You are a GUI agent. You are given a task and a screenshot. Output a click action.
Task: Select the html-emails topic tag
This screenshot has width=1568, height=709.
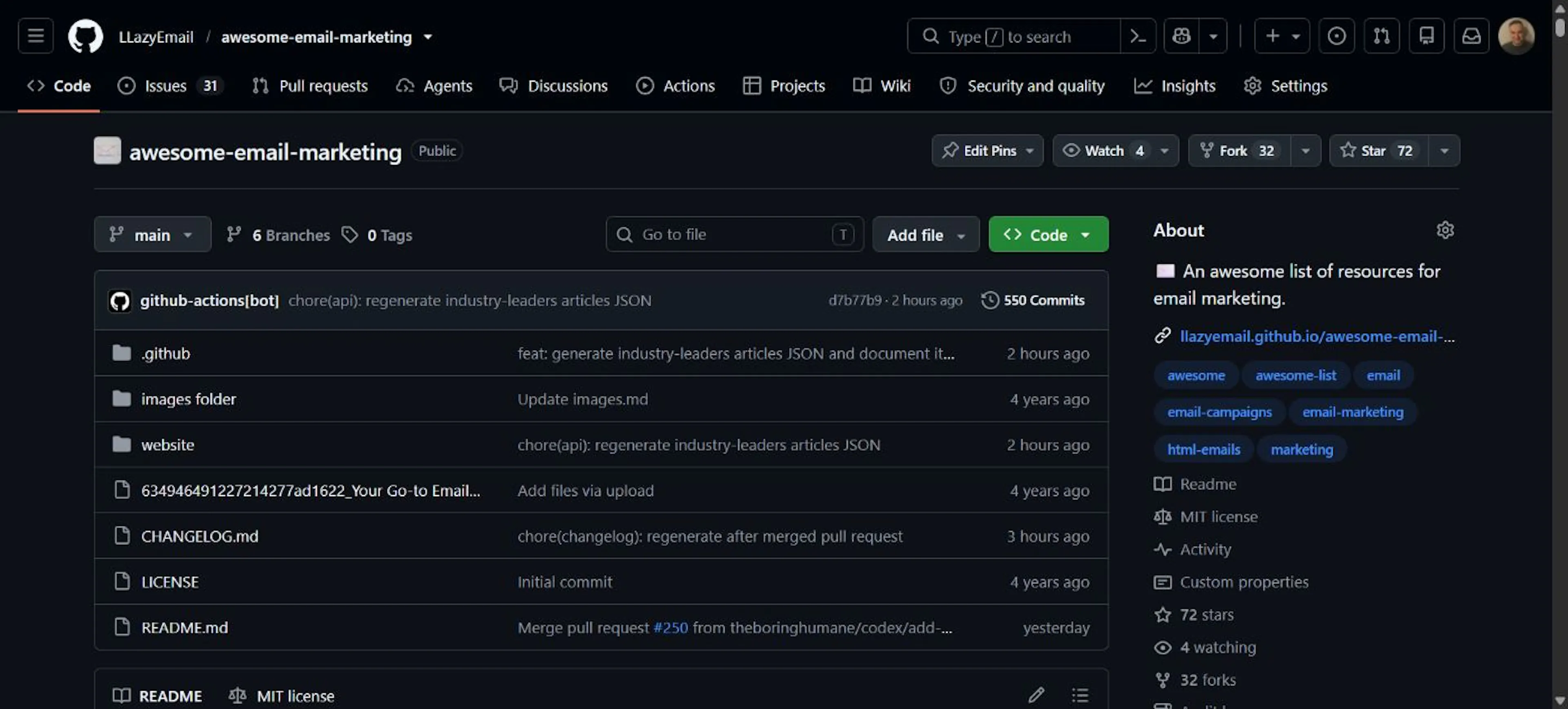tap(1203, 449)
